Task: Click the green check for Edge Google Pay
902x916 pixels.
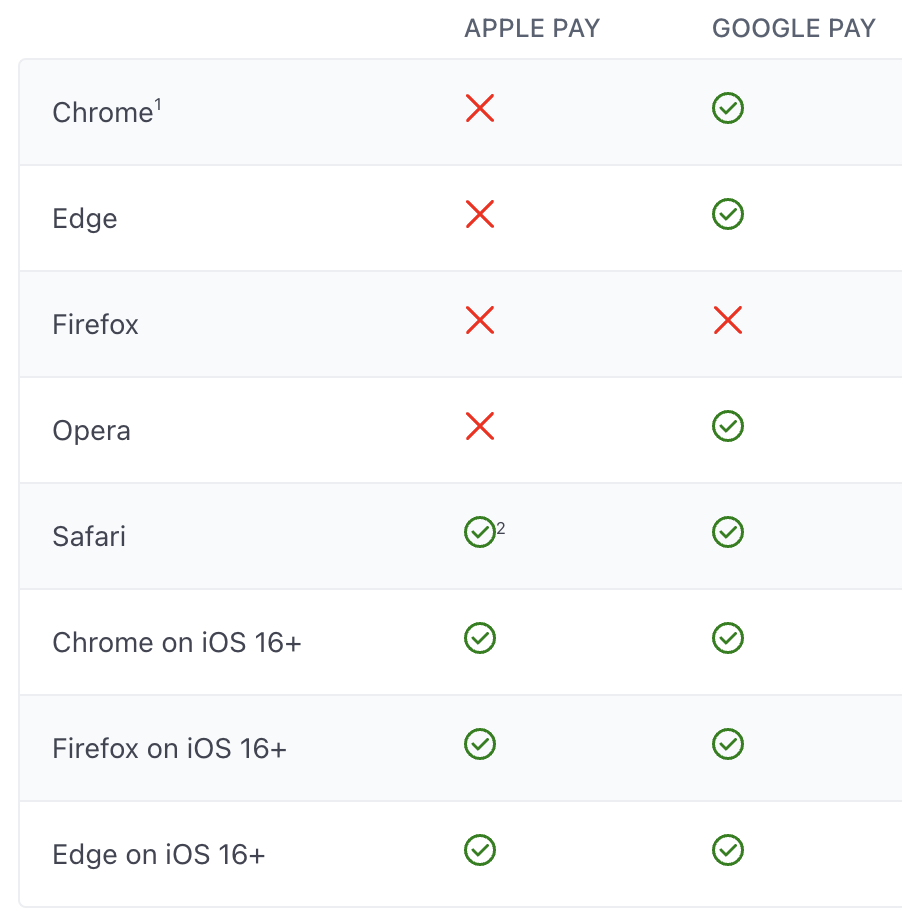Action: pyautogui.click(x=727, y=214)
